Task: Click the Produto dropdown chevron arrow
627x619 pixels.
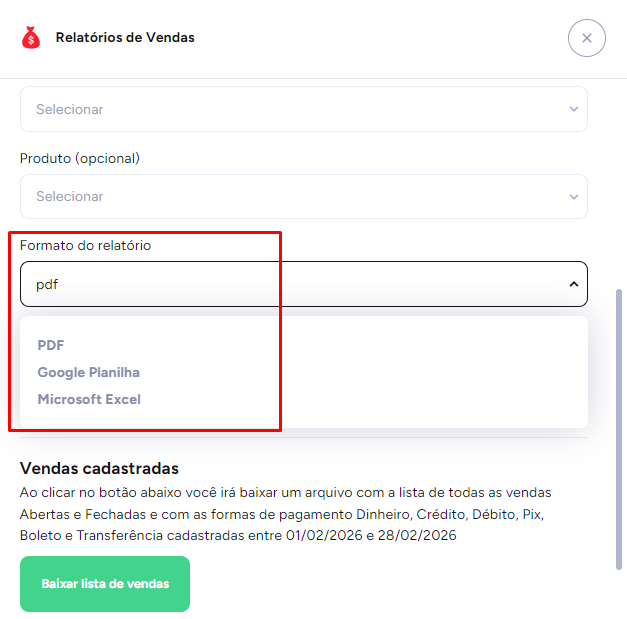Action: (x=573, y=197)
